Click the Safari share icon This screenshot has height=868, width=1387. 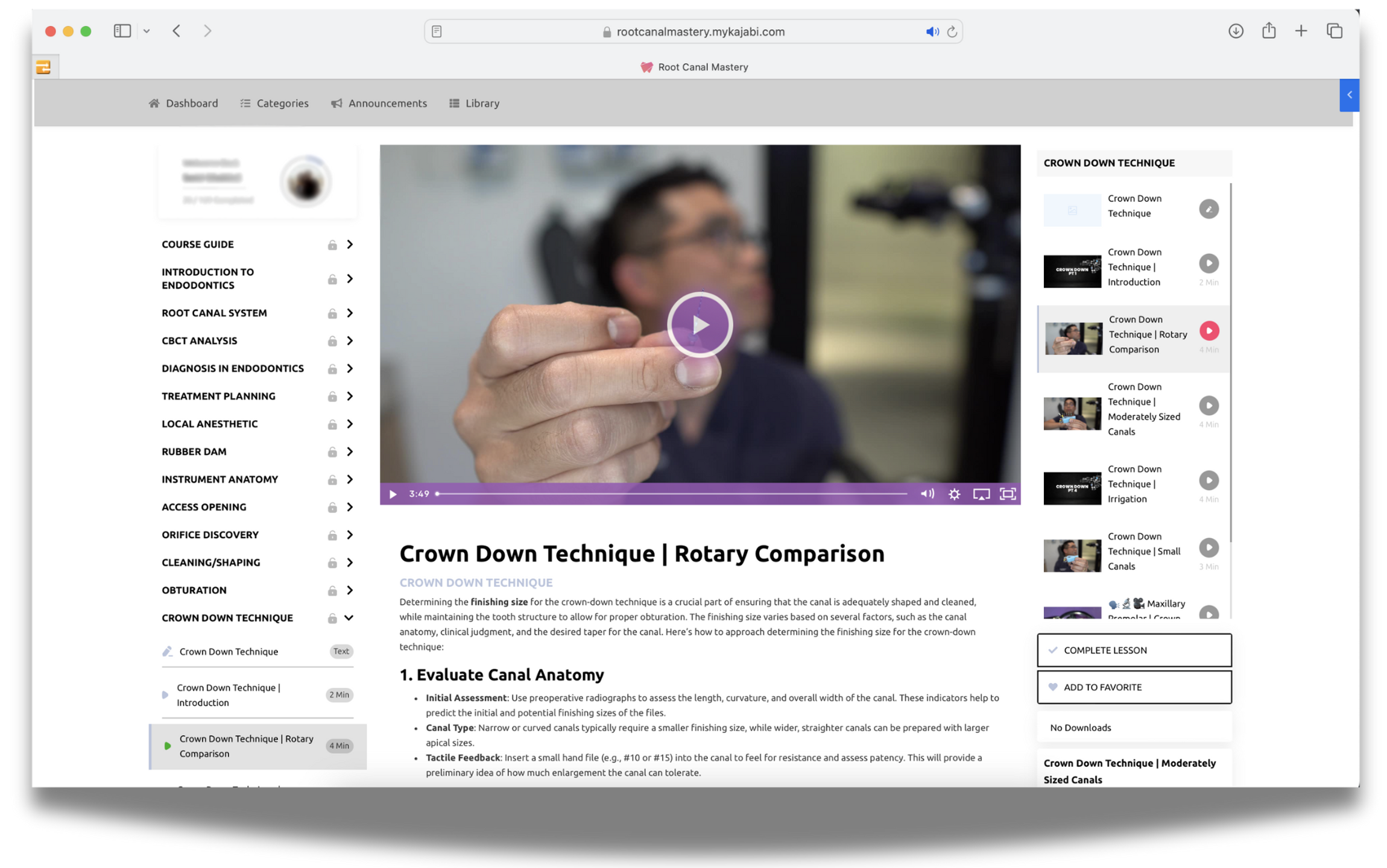click(x=1269, y=31)
